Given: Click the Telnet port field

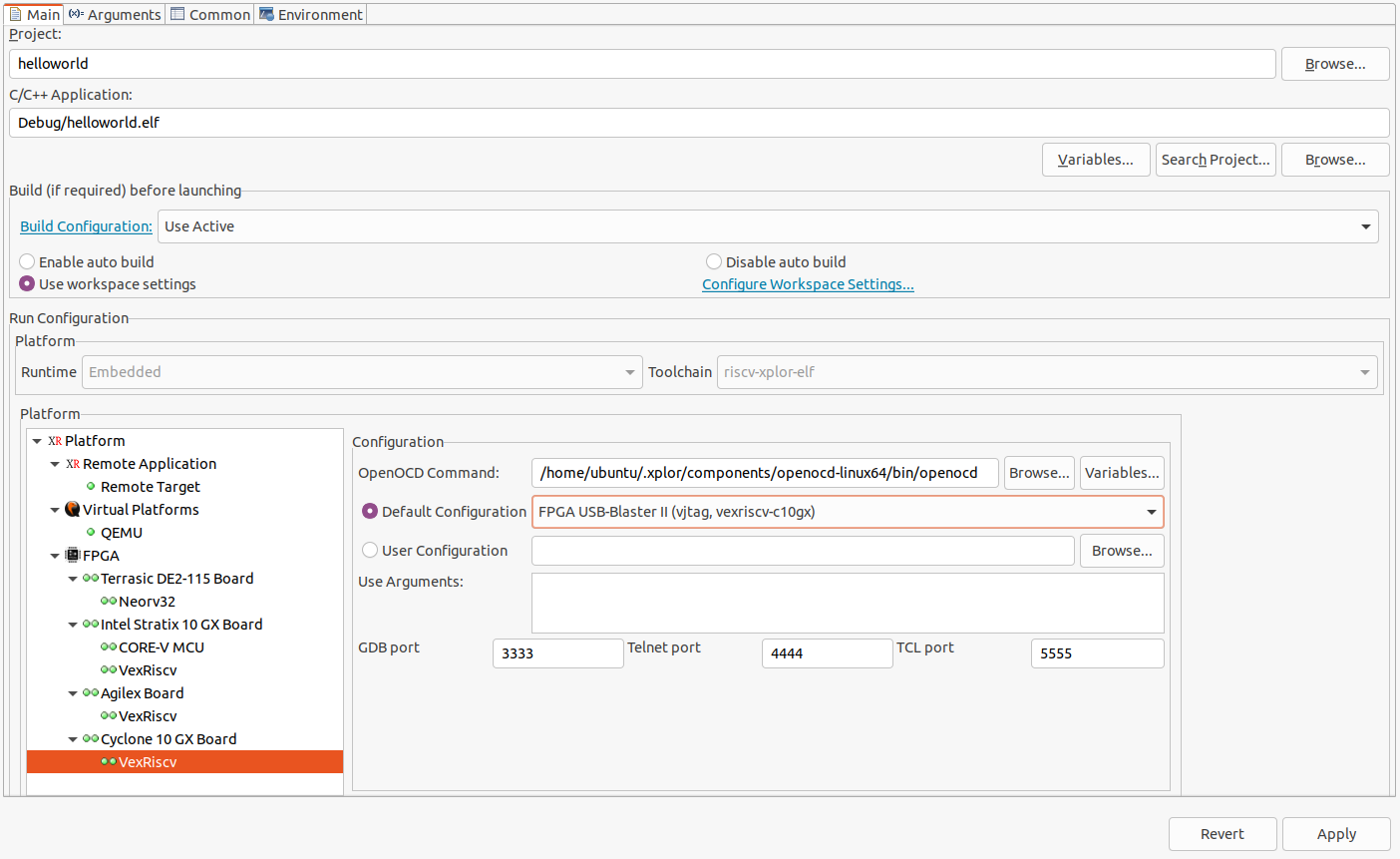Looking at the screenshot, I should click(x=828, y=653).
